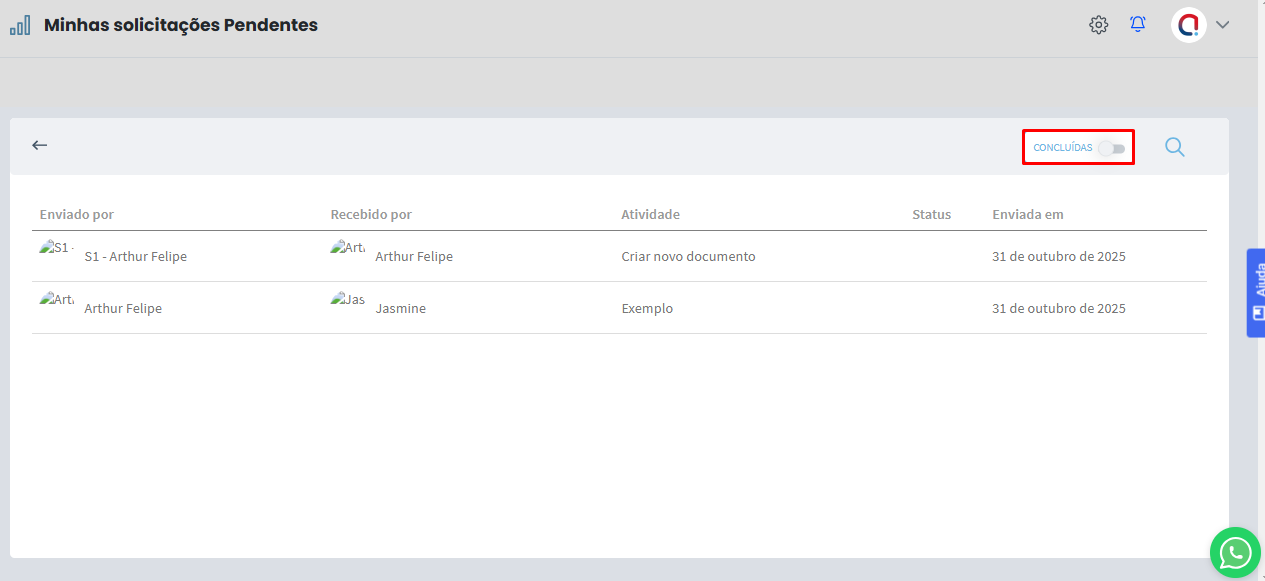Click the Atividade column header
Image resolution: width=1265 pixels, height=581 pixels.
click(650, 215)
